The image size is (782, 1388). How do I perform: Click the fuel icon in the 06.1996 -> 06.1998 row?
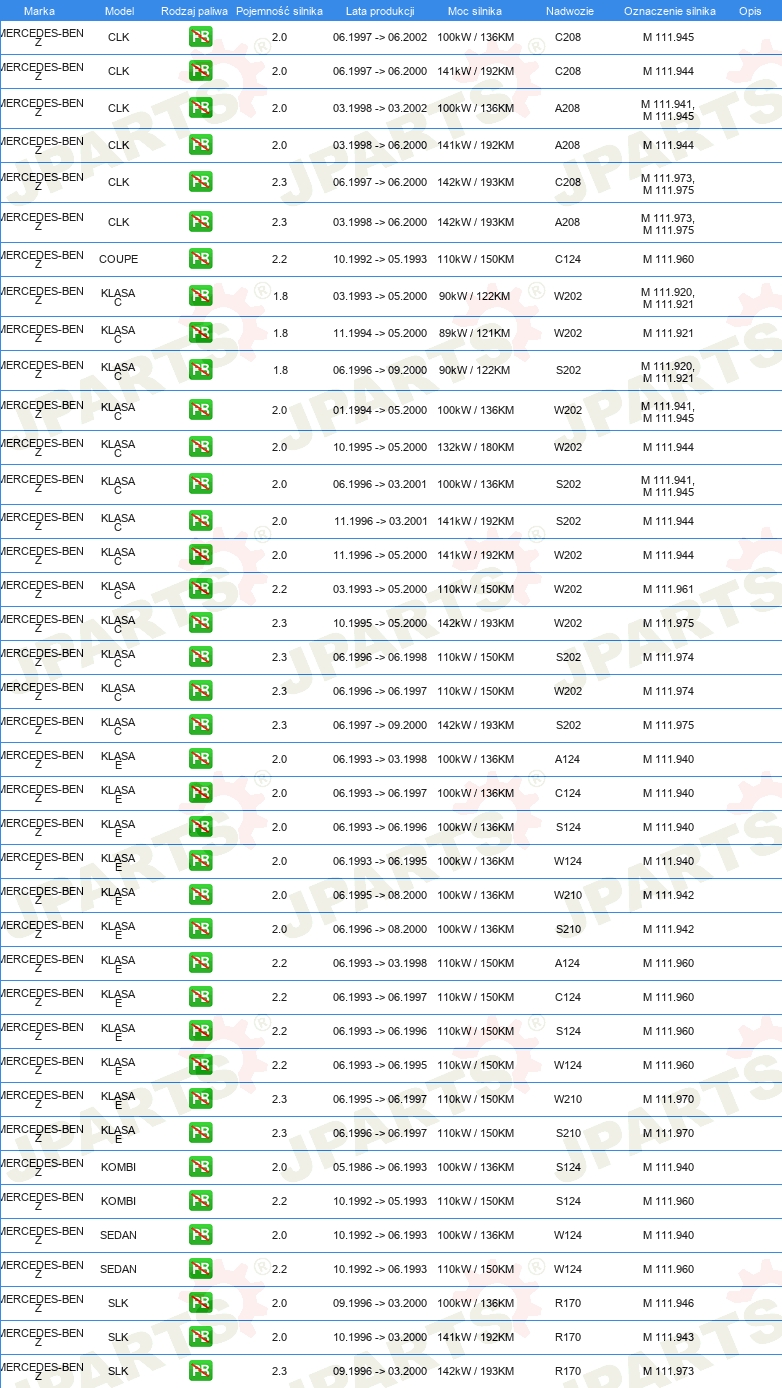[x=200, y=657]
